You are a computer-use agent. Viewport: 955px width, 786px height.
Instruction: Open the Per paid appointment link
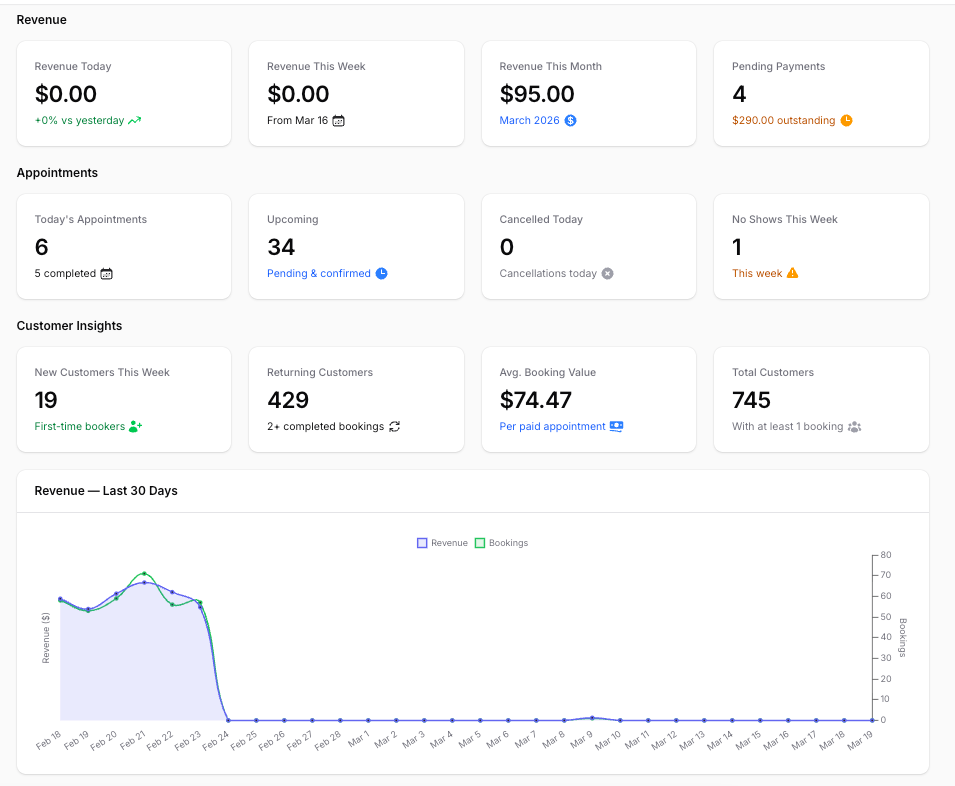pos(553,424)
